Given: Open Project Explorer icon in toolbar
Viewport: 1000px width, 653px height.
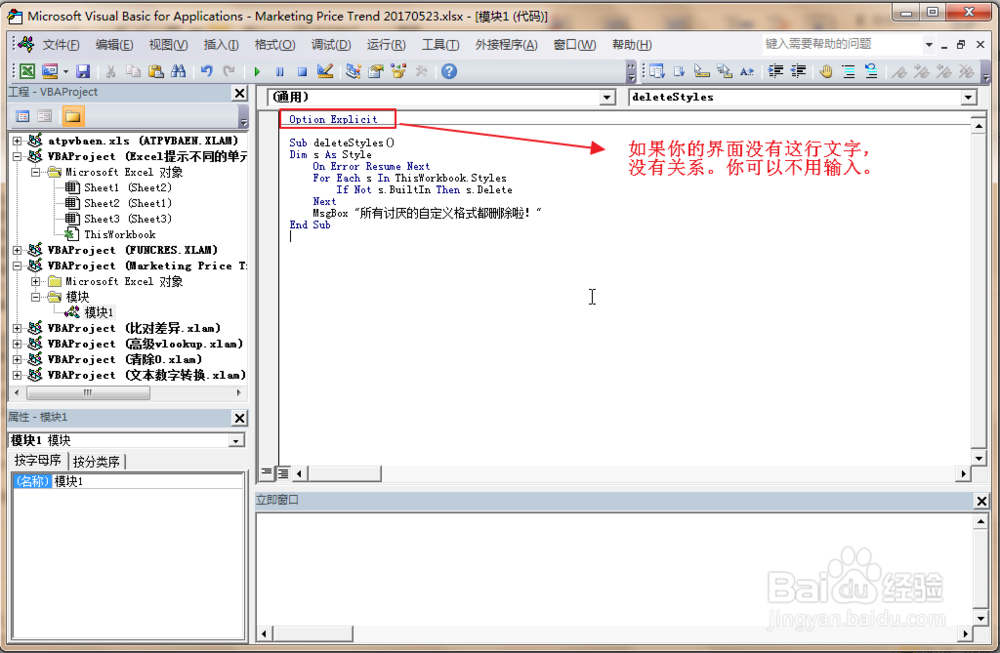Looking at the screenshot, I should [x=353, y=71].
